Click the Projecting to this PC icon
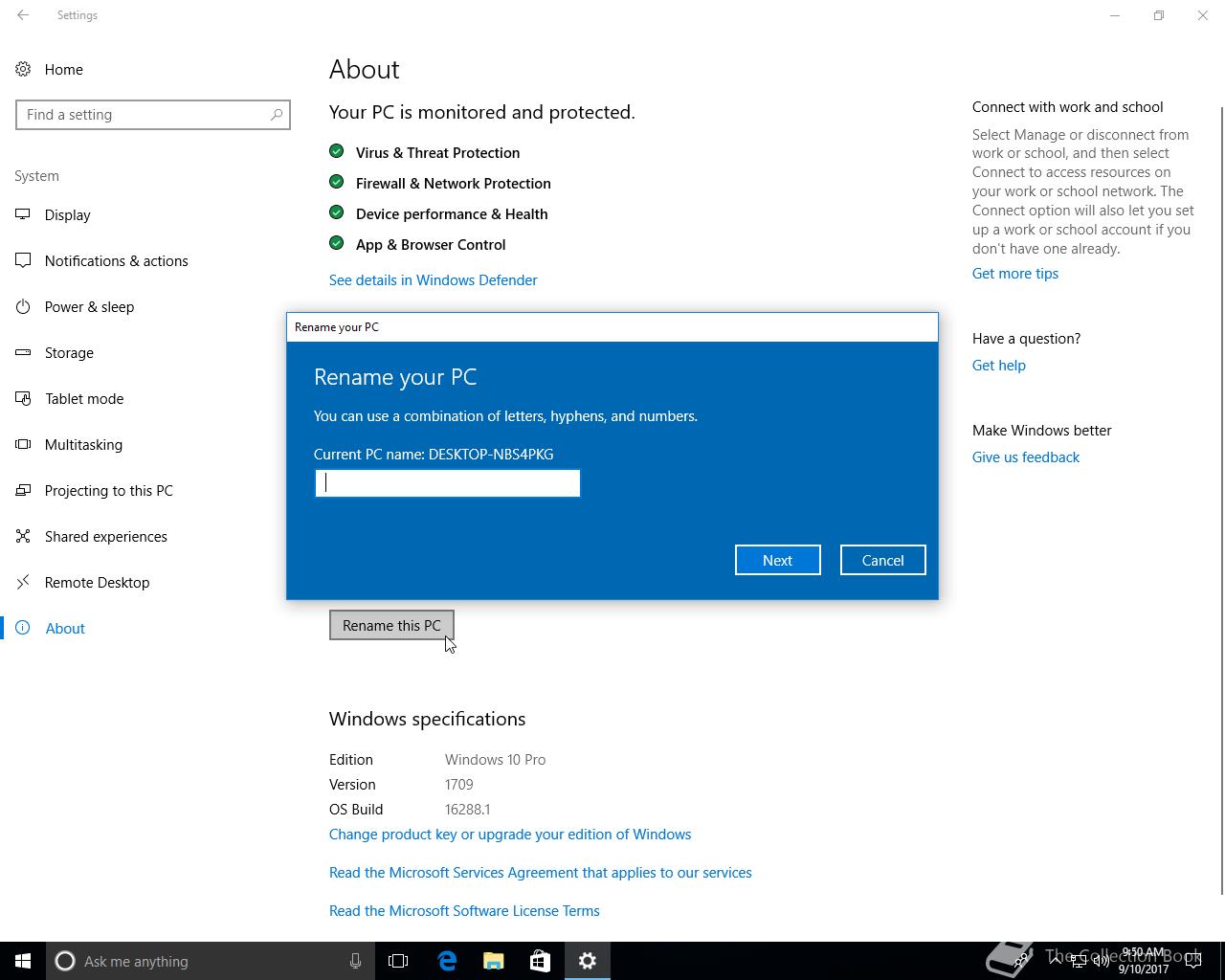Image resolution: width=1225 pixels, height=980 pixels. coord(23,490)
